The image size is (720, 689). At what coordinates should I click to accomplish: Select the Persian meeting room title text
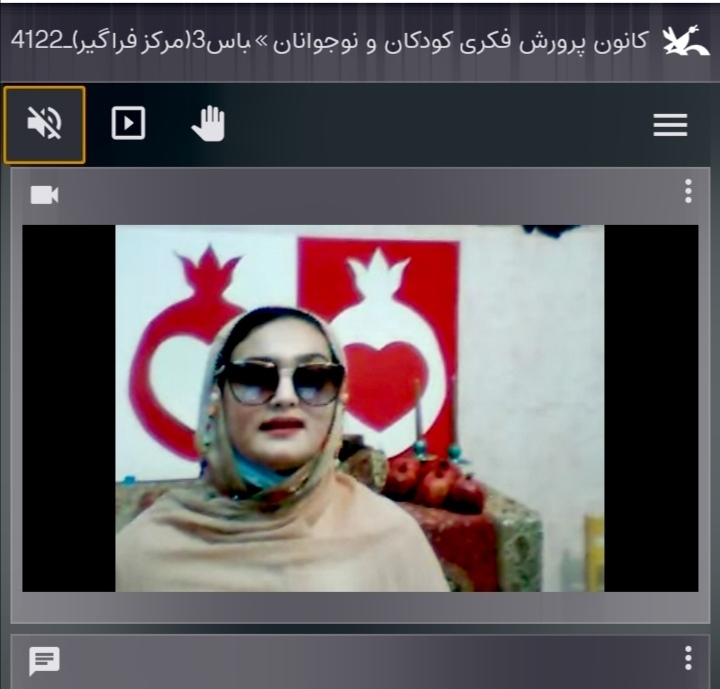pyautogui.click(x=400, y=42)
